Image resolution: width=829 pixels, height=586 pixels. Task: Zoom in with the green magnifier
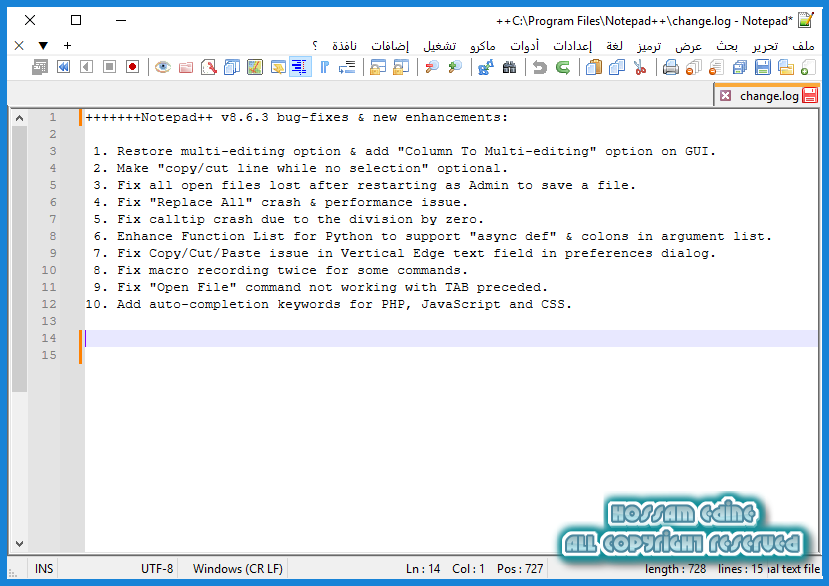point(455,67)
